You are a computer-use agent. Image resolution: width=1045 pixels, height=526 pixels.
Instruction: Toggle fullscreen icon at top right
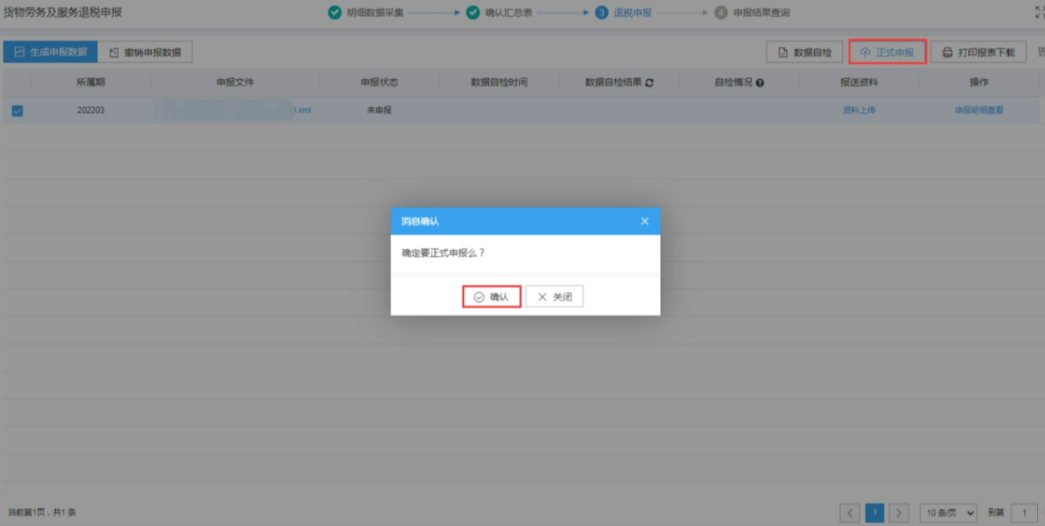[1039, 13]
